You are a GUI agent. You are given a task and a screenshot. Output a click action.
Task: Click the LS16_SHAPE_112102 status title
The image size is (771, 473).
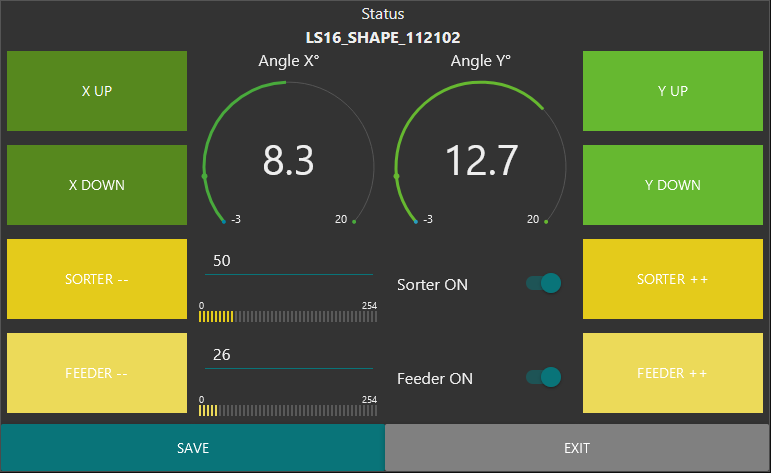(383, 37)
